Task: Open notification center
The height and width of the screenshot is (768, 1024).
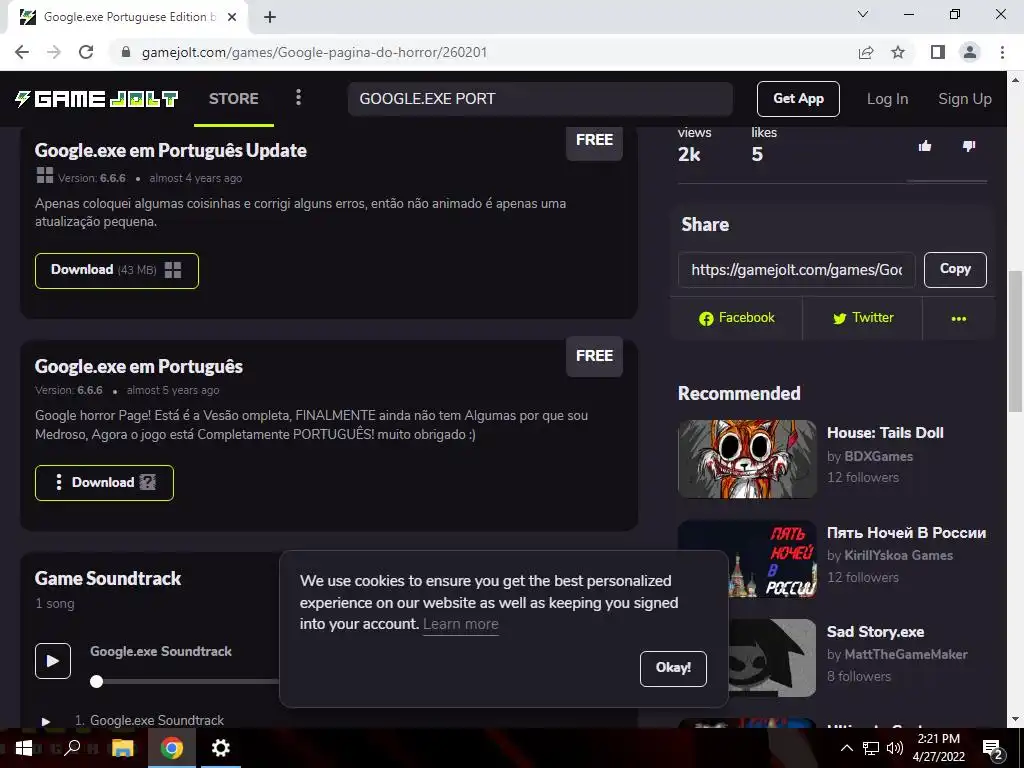Action: [993, 748]
